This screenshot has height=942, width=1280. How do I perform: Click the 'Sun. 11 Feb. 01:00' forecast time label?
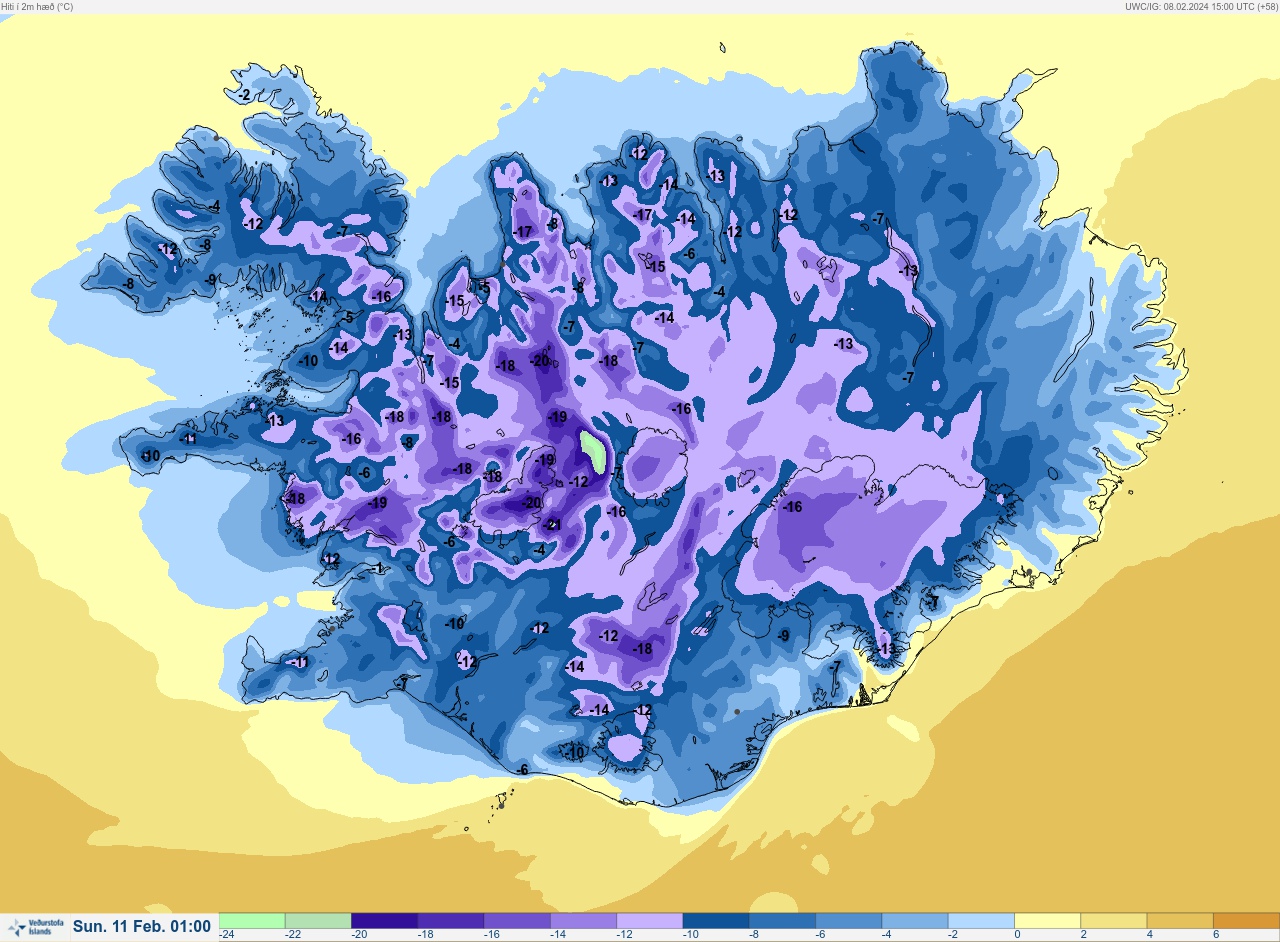(142, 927)
